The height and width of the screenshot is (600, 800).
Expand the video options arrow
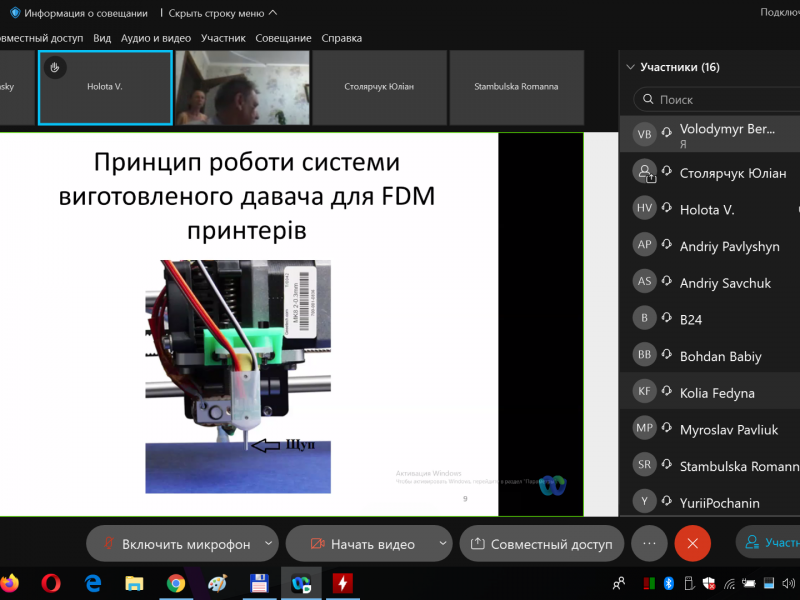pos(443,544)
